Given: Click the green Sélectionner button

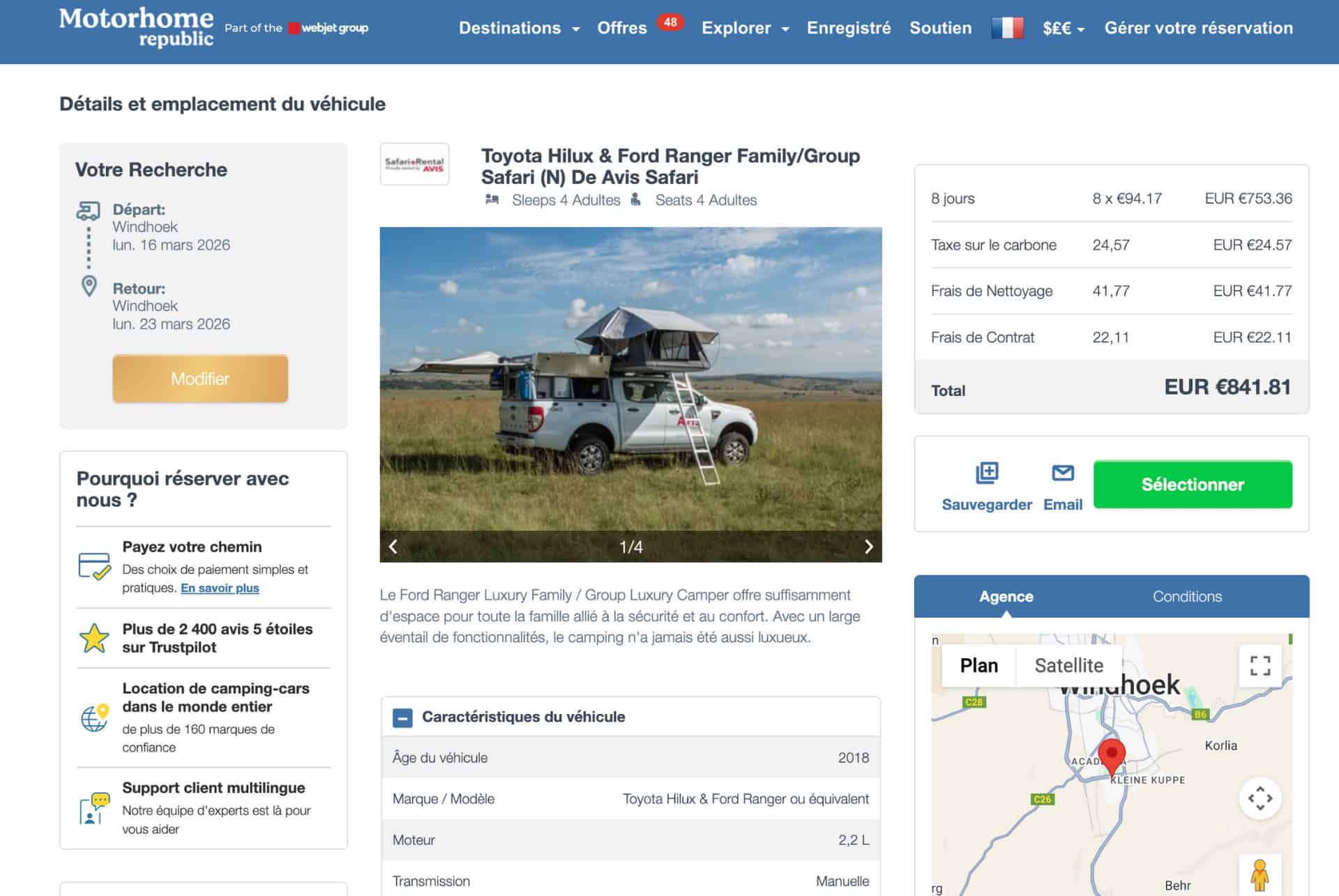Looking at the screenshot, I should pos(1193,485).
